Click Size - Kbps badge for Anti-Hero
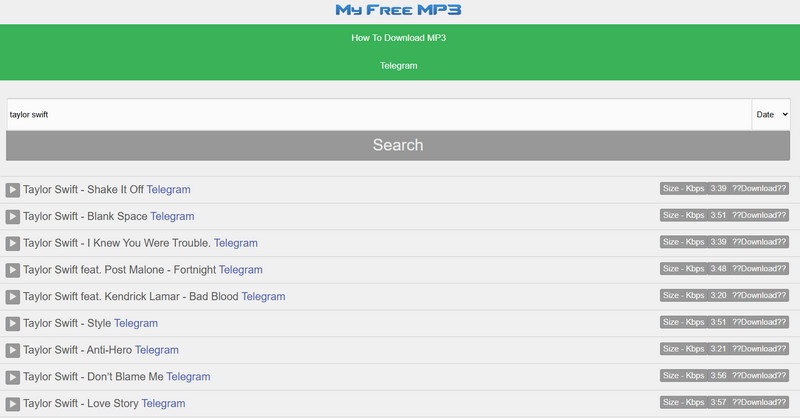This screenshot has height=418, width=800. coord(684,349)
